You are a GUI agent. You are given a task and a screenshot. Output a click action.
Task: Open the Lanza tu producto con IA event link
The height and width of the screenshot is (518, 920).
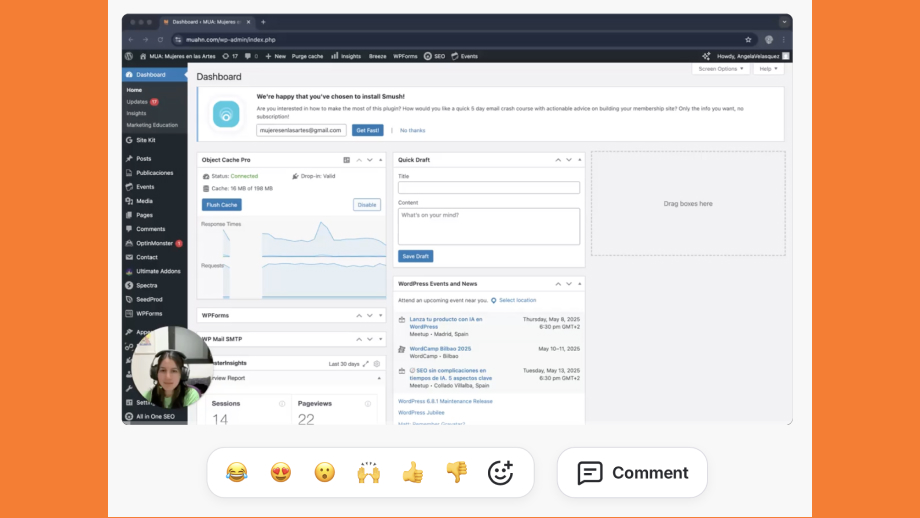(446, 323)
